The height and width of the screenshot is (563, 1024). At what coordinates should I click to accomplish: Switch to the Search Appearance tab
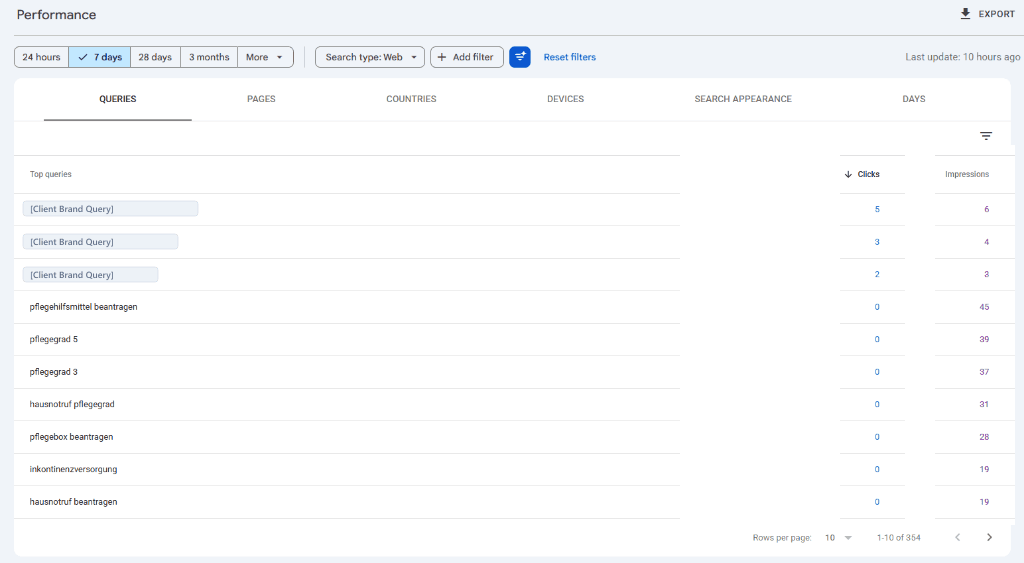click(743, 99)
